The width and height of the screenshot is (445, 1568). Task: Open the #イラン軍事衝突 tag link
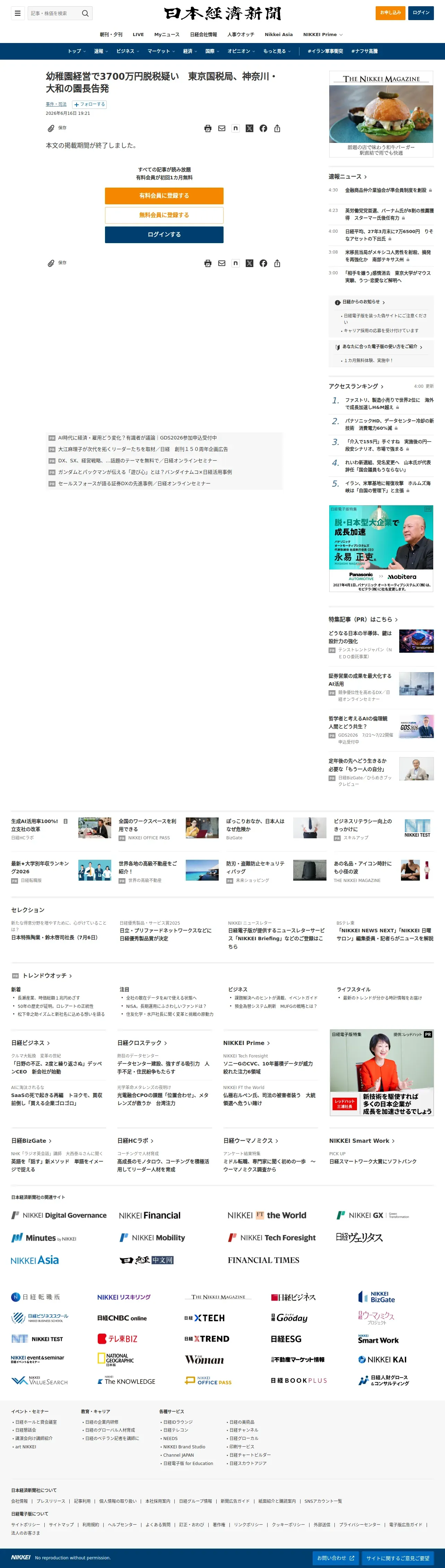coord(325,51)
